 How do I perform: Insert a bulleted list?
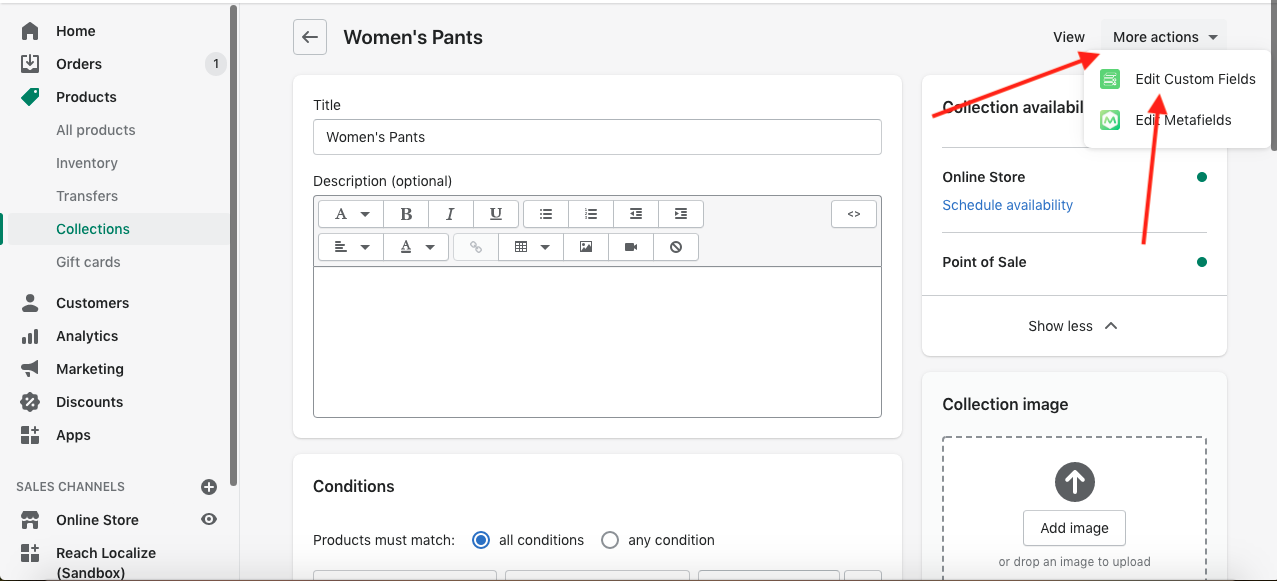tap(546, 214)
